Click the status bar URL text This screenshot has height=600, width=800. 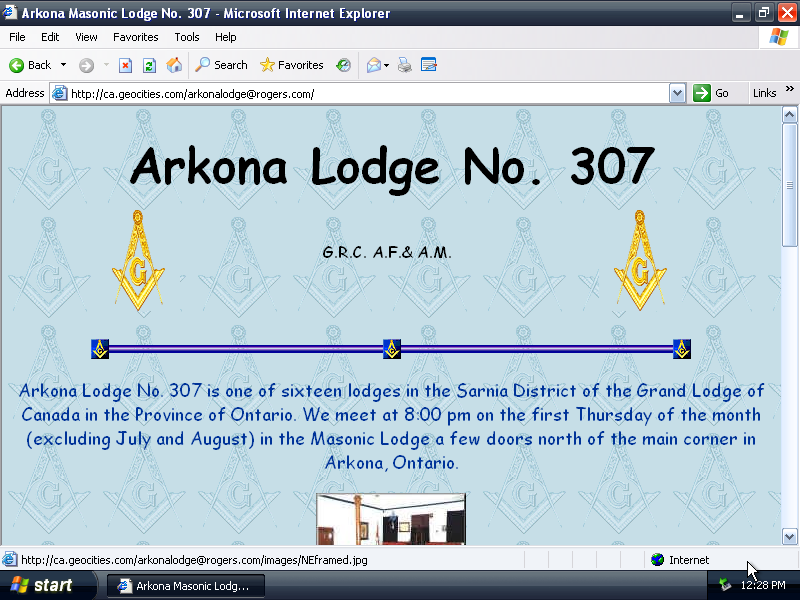pos(194,560)
